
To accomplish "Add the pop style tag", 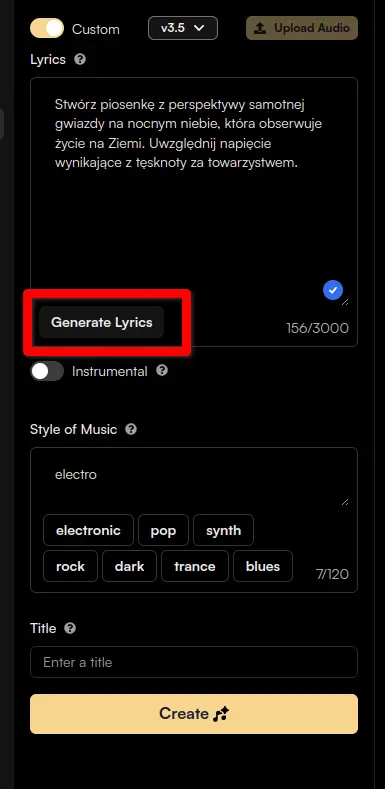I will [163, 530].
